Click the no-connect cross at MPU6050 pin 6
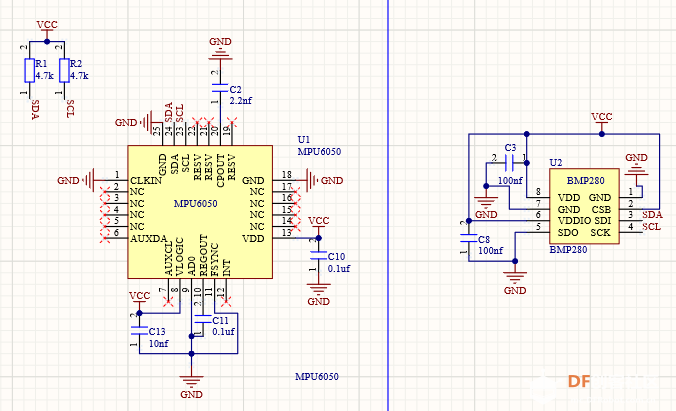676x411 pixels. (104, 237)
